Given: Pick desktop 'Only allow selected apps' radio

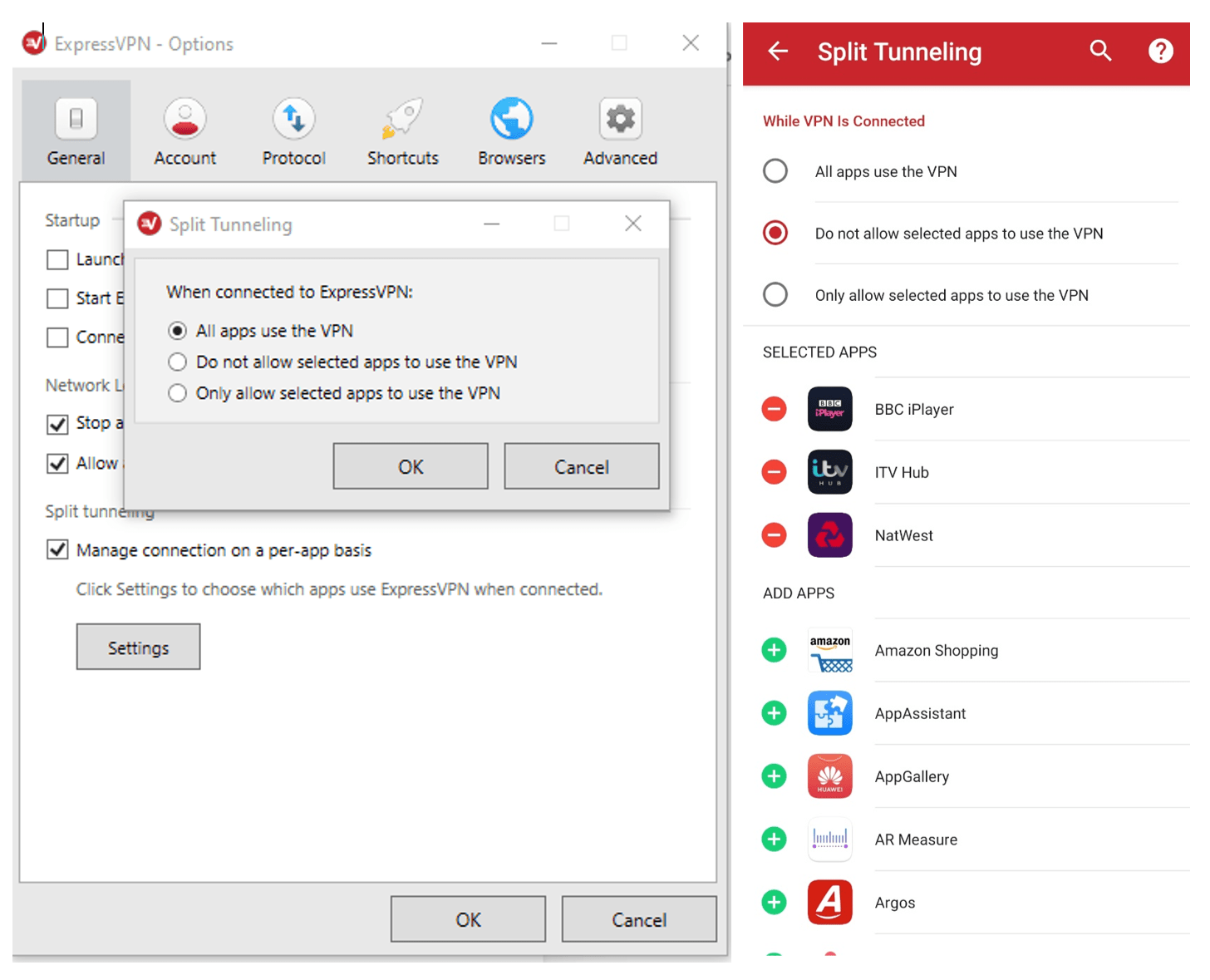Looking at the screenshot, I should [x=177, y=393].
